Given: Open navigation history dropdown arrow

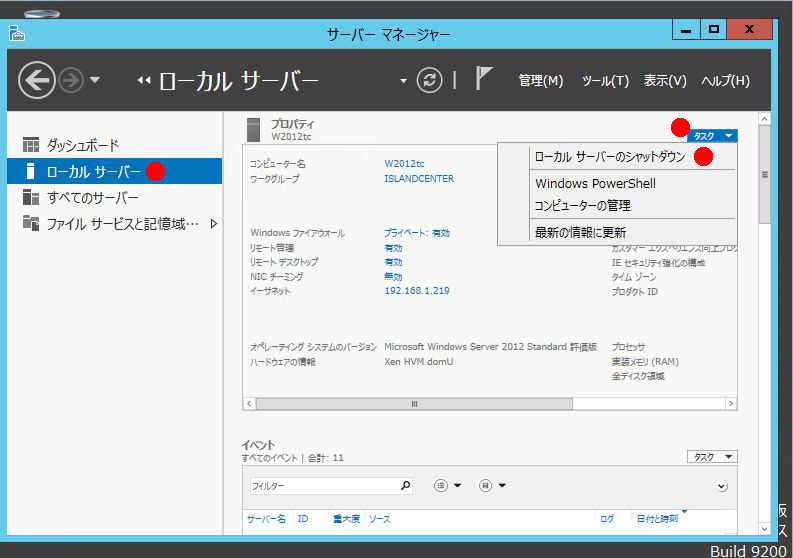Looking at the screenshot, I should [95, 80].
